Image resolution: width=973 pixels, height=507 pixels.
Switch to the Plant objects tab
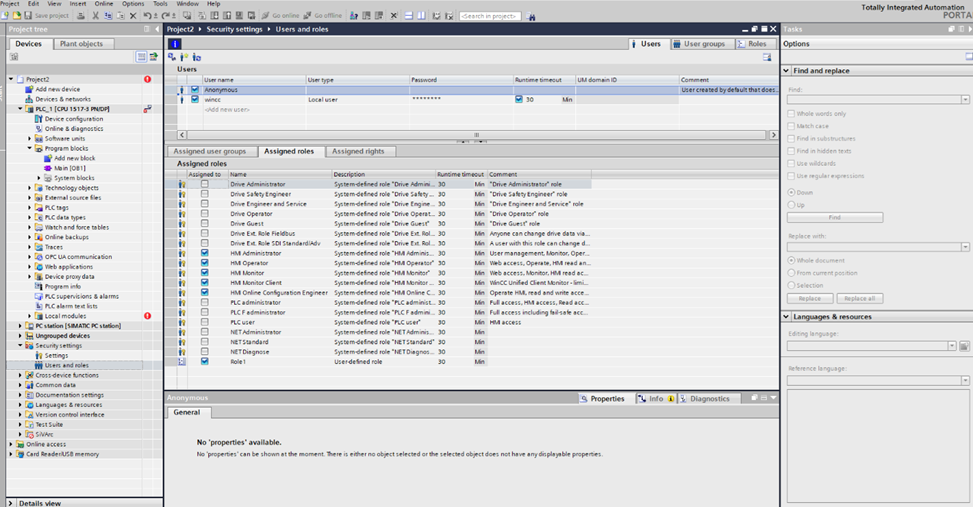tap(82, 44)
